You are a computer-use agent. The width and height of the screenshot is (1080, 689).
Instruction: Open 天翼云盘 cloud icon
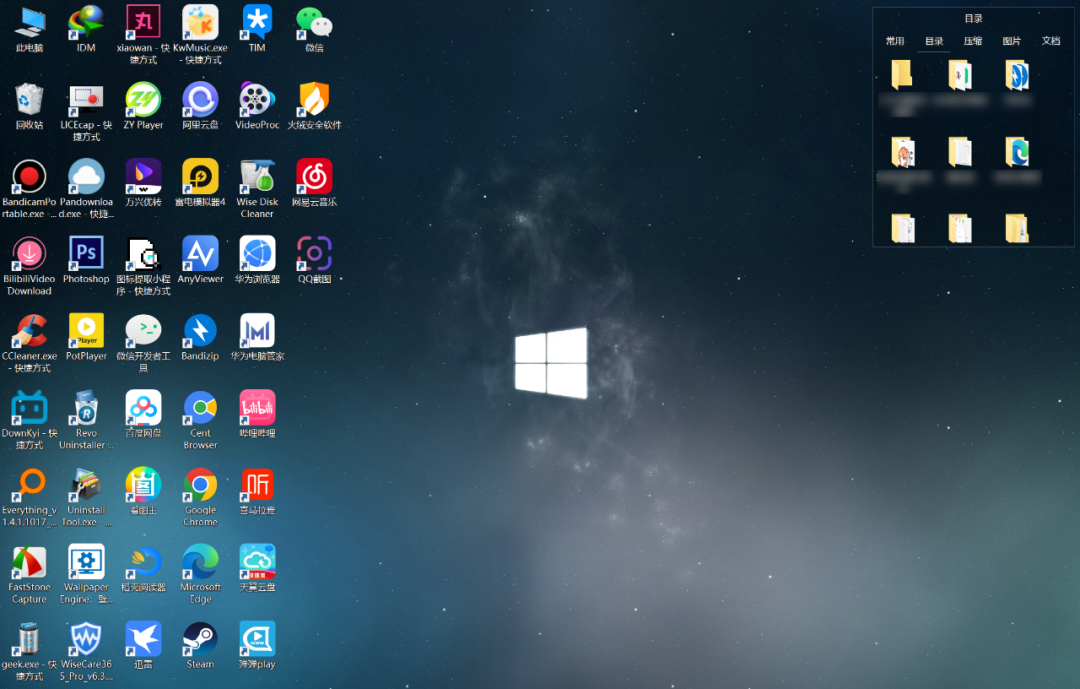(x=257, y=564)
